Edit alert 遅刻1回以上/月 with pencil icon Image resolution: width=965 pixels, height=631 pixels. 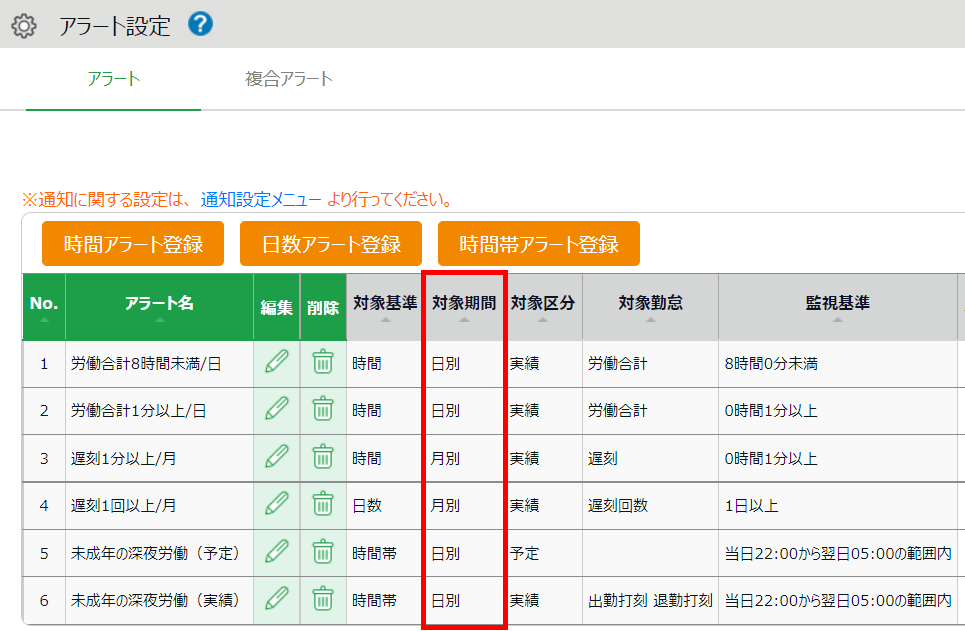[277, 504]
